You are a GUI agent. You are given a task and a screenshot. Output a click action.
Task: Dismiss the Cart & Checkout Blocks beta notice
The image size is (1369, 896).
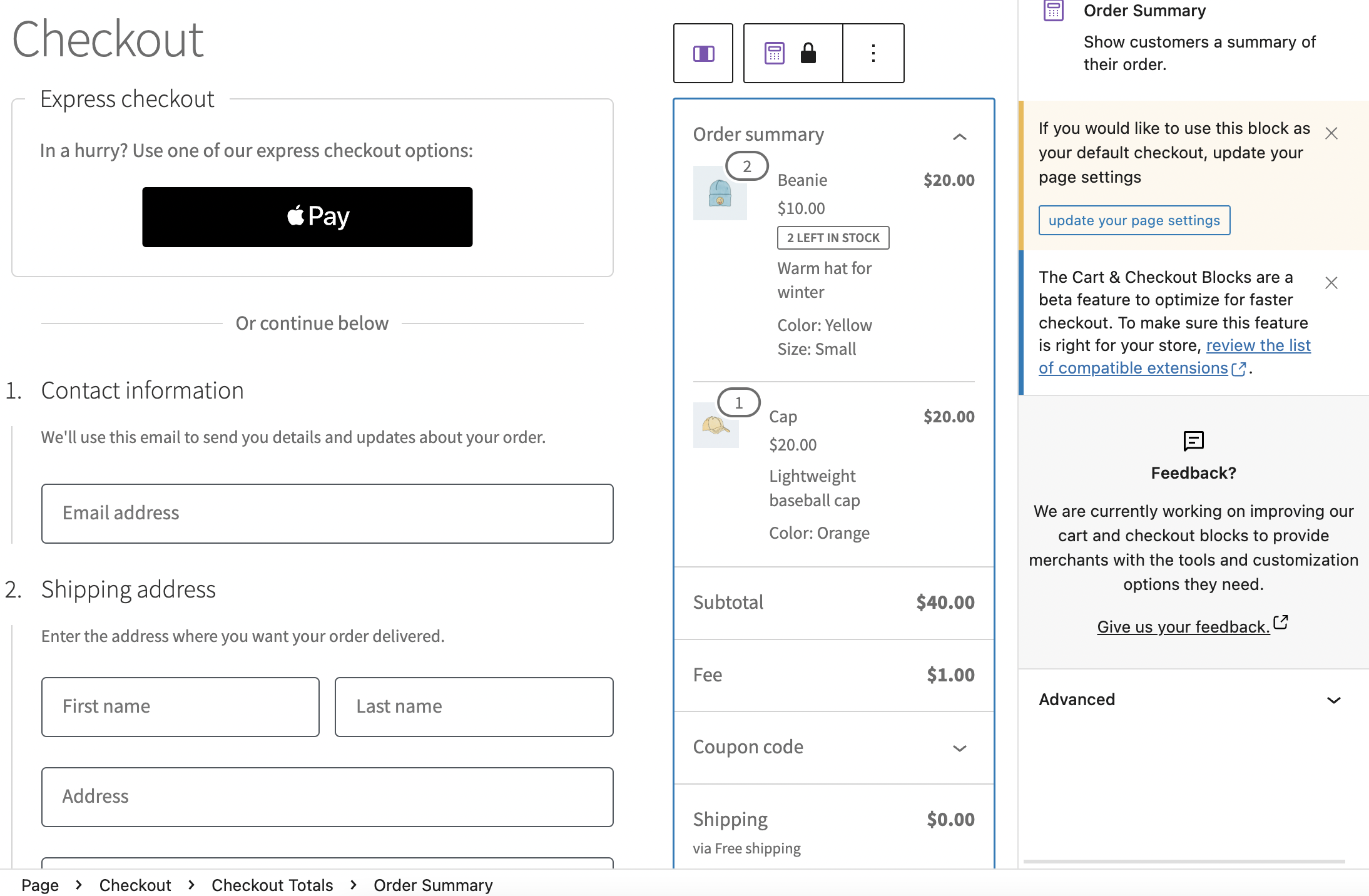[x=1331, y=283]
